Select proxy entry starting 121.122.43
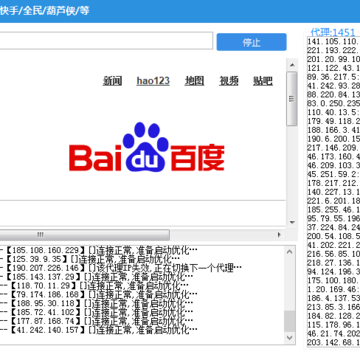Screen dimensions: 360x360 click(x=333, y=68)
